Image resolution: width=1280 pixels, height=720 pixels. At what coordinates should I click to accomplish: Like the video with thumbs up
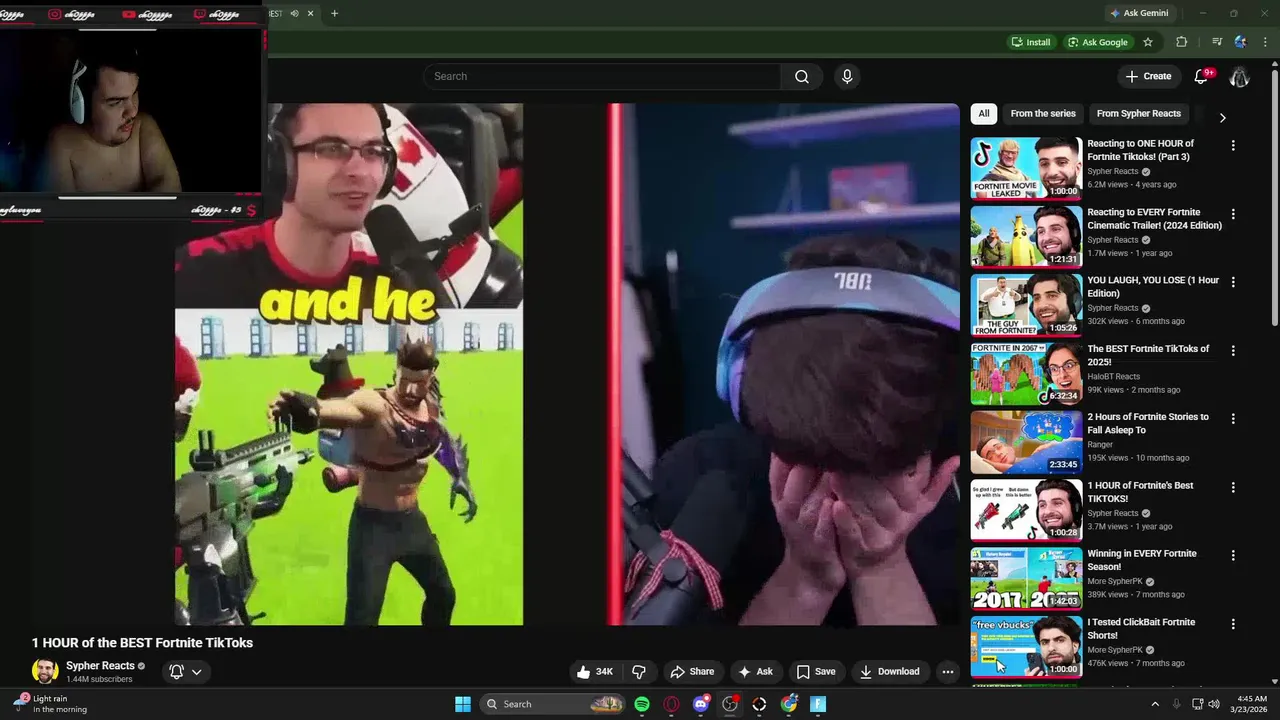594,672
